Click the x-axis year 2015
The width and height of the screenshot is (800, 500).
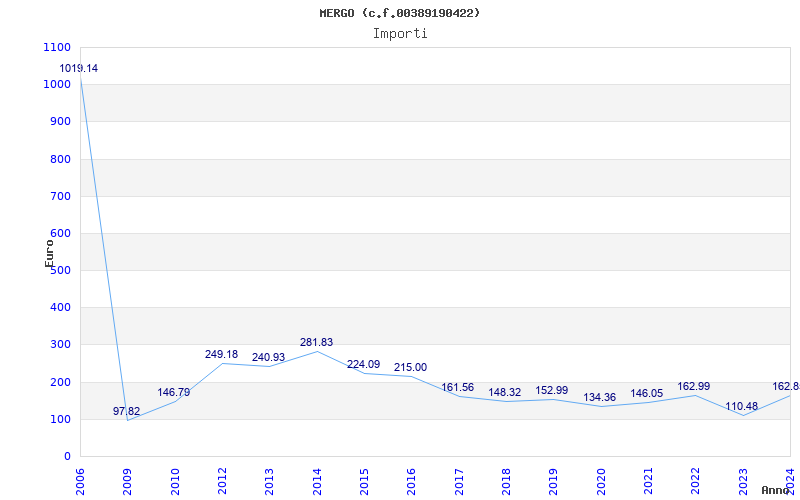point(364,482)
